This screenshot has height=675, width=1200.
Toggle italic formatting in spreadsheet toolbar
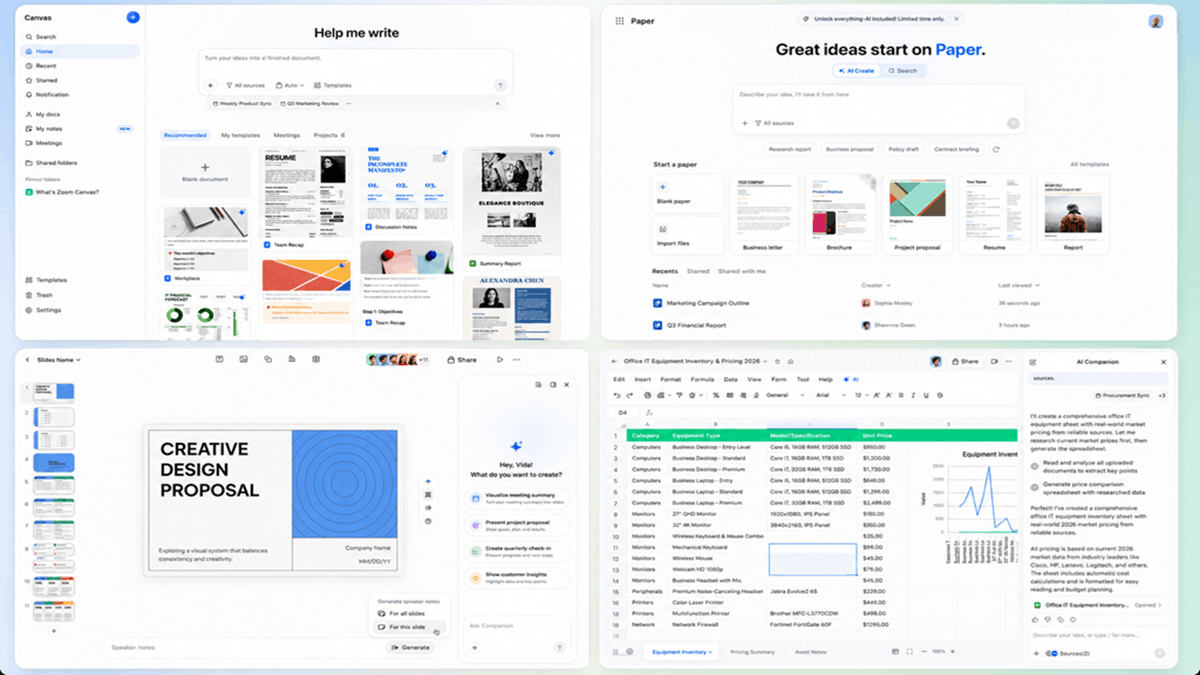(x=913, y=396)
